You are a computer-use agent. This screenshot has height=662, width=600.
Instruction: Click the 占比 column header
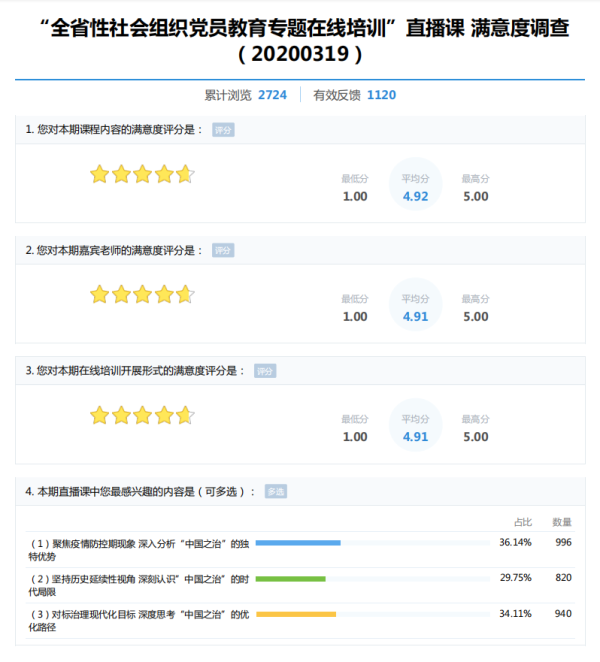[522, 521]
